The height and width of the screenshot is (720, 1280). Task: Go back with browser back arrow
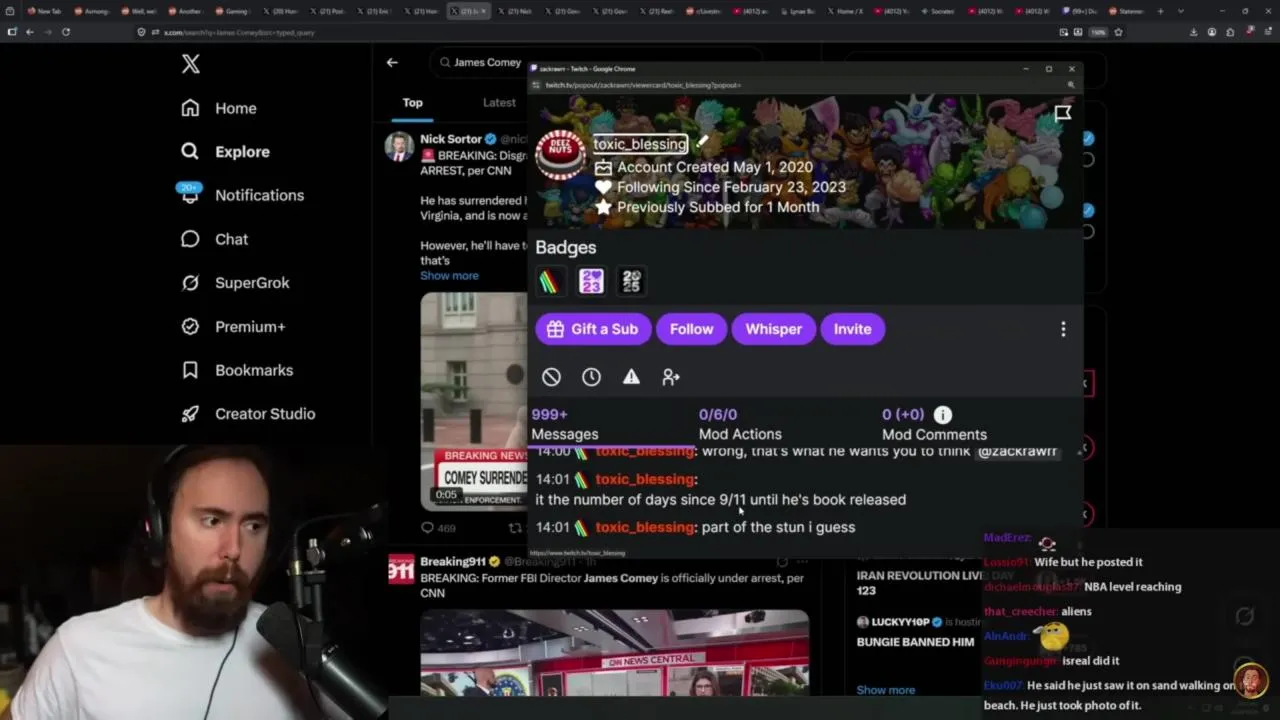(30, 32)
